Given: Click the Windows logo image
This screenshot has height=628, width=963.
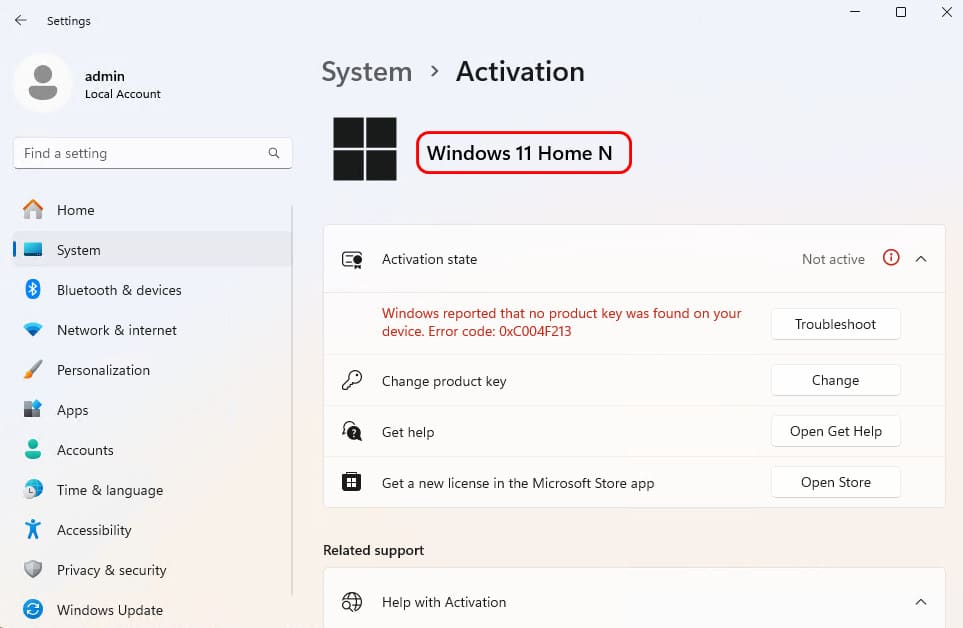Looking at the screenshot, I should (365, 149).
